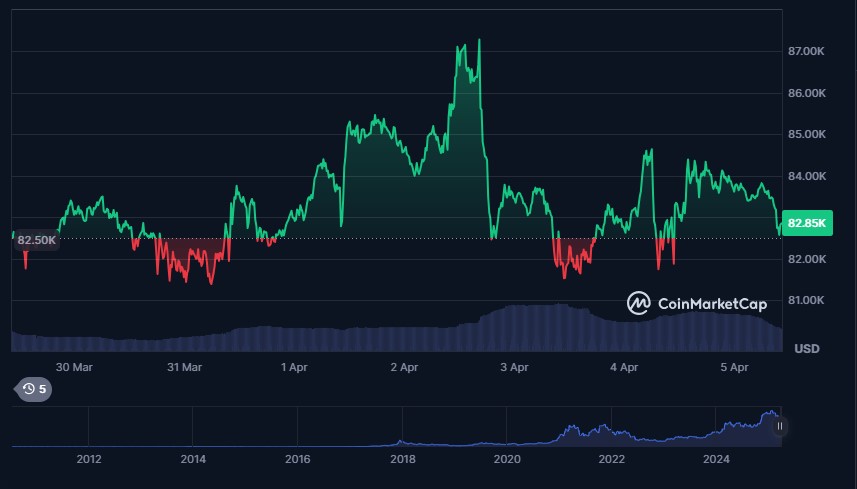Click the CoinMarketCap logo watermark
Screen dimensions: 857x489
click(x=697, y=302)
